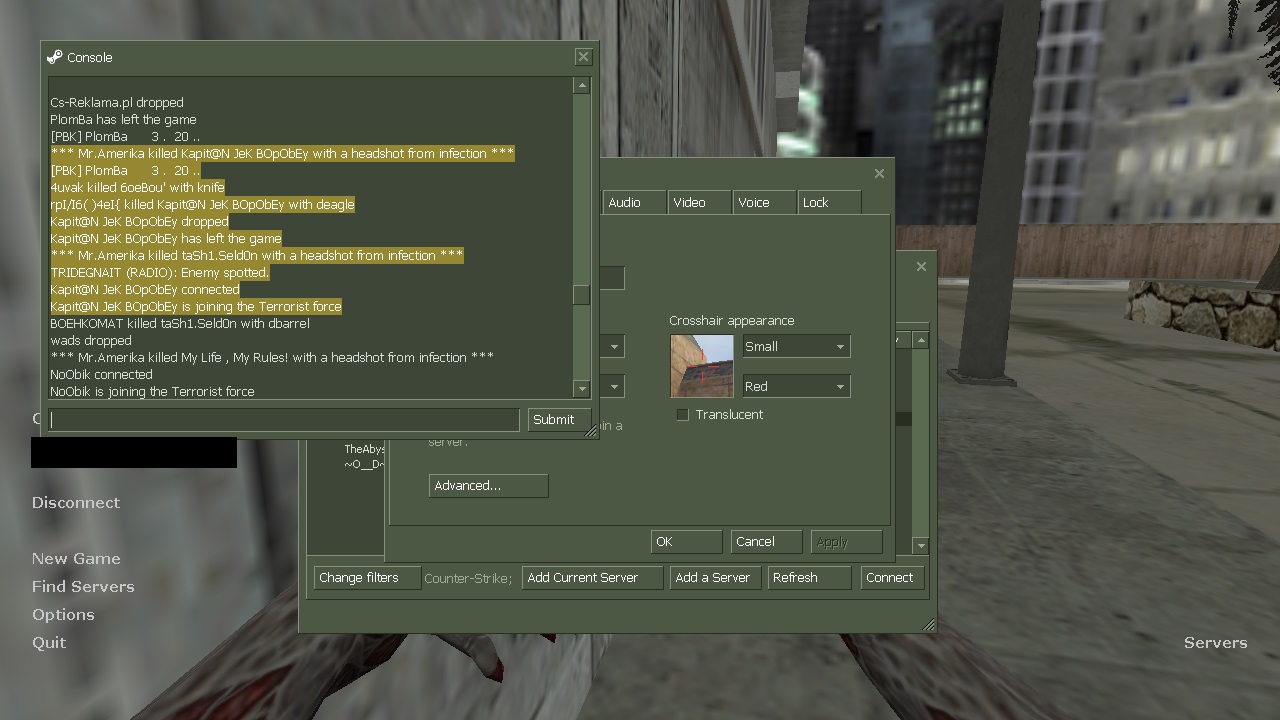Click Change filters in server browser
This screenshot has height=720, width=1280.
(x=366, y=577)
